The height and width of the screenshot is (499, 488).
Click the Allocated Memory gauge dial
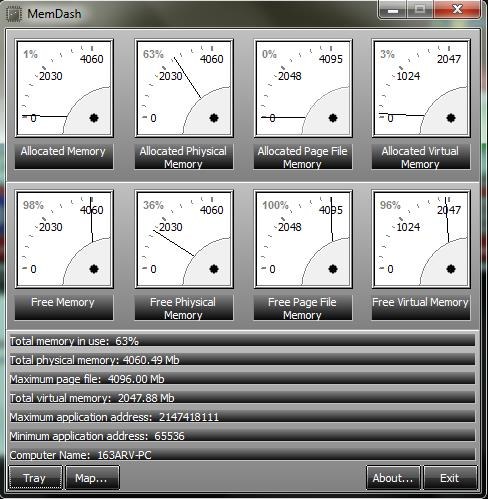point(64,88)
